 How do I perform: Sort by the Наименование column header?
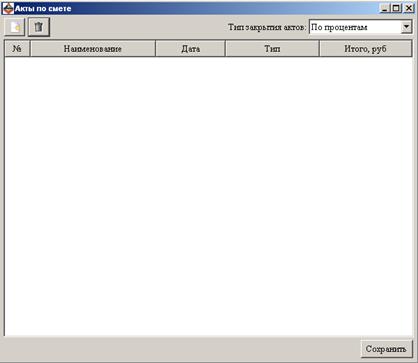[x=93, y=49]
